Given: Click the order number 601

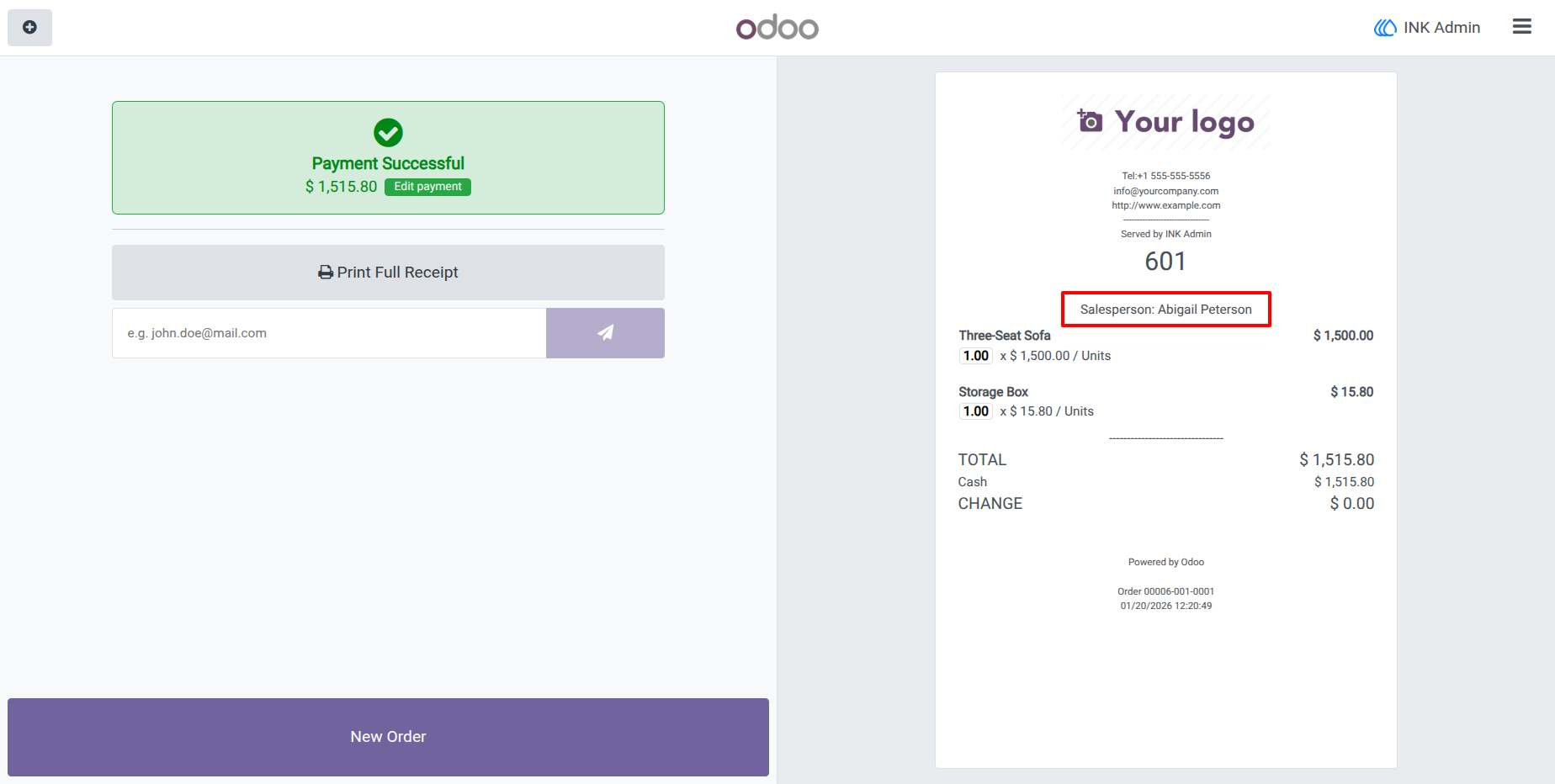Looking at the screenshot, I should pos(1165,261).
